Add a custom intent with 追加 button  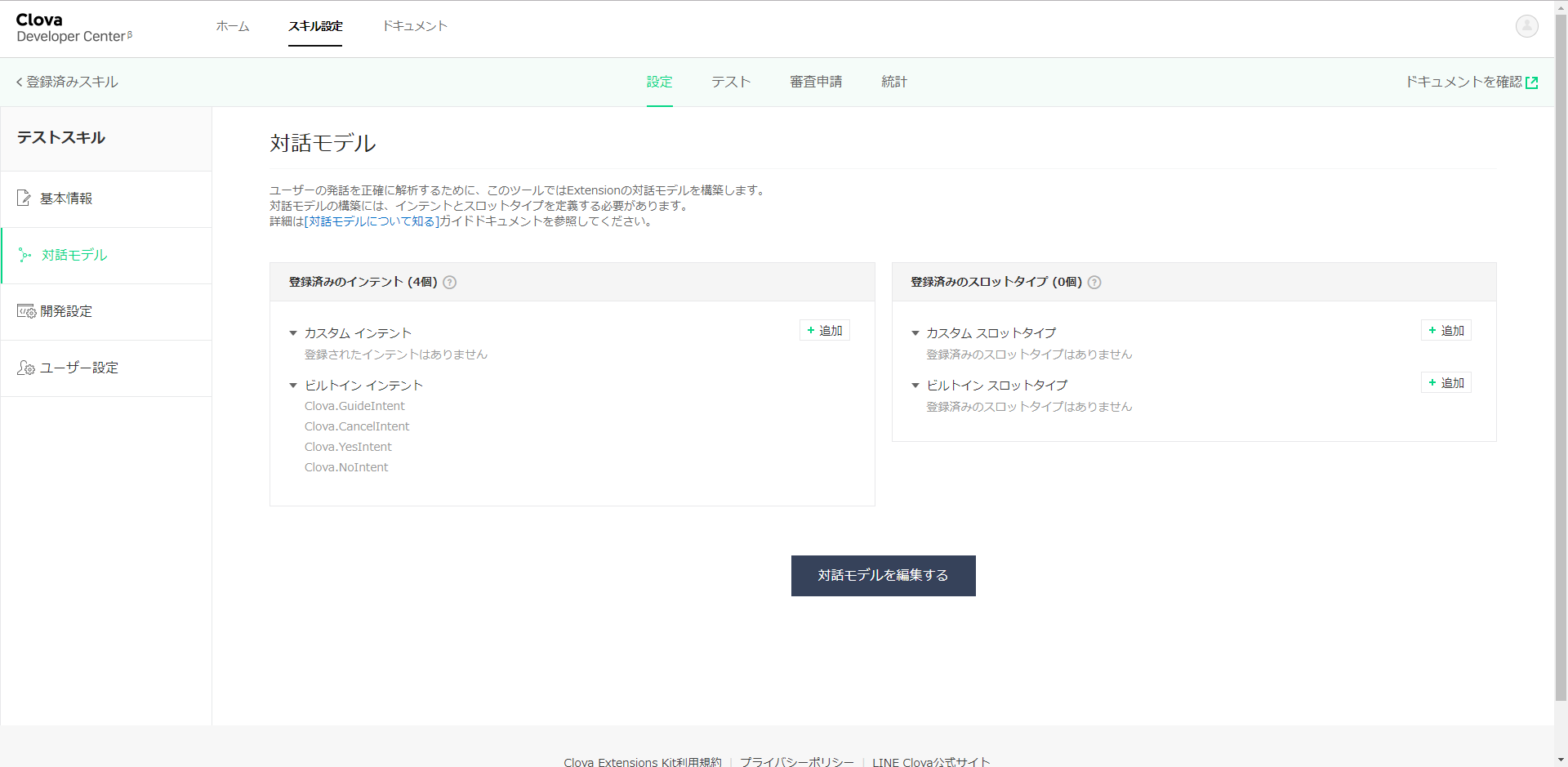pos(824,331)
